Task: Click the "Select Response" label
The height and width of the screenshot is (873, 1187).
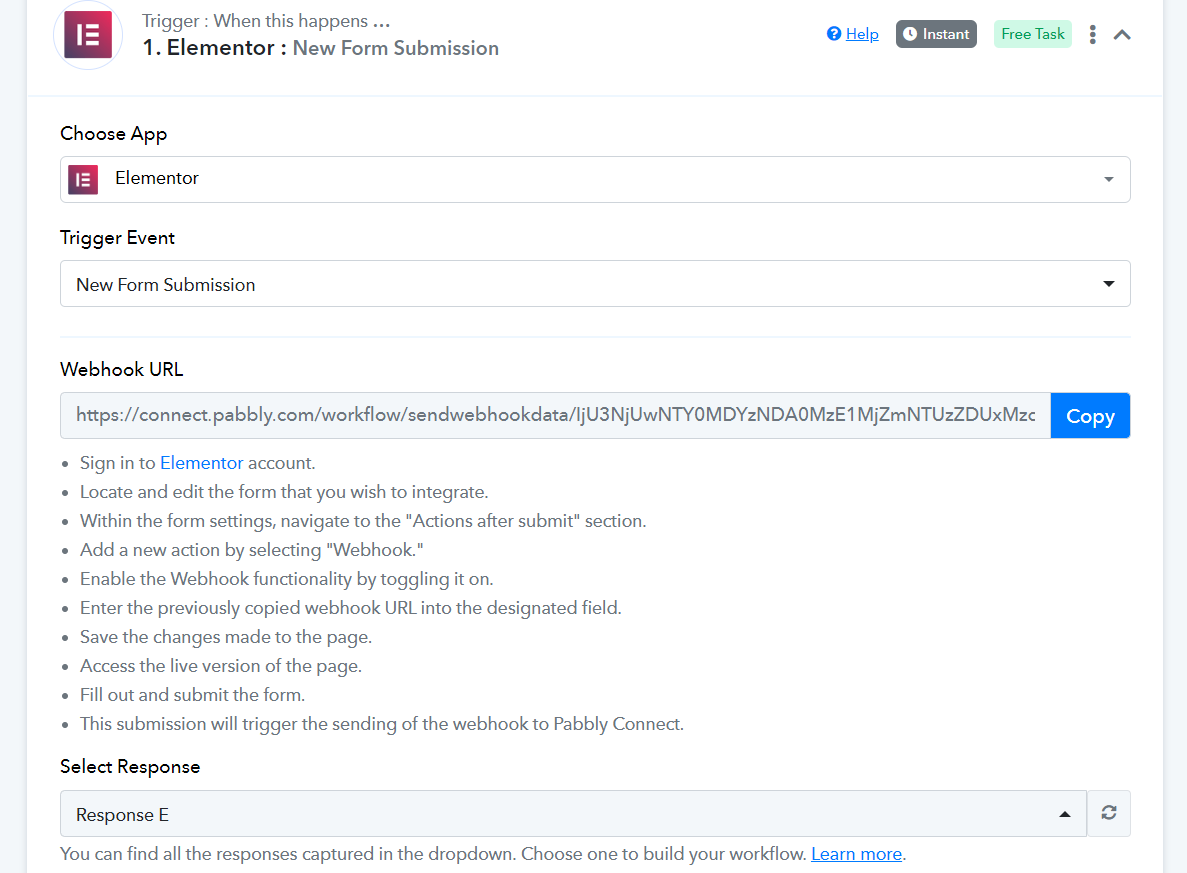Action: 130,766
